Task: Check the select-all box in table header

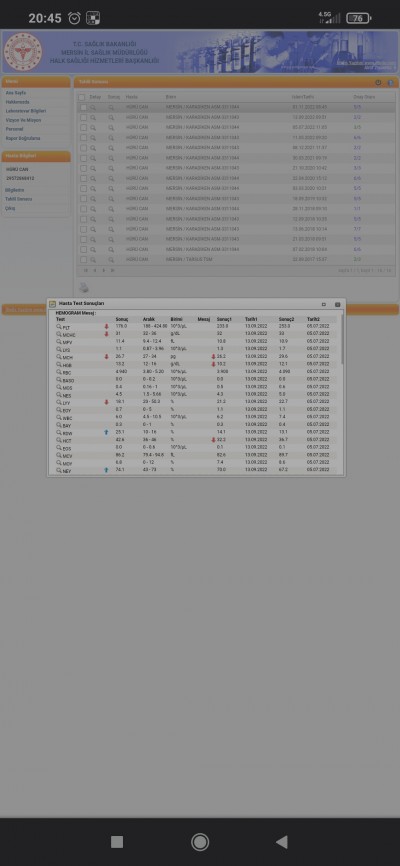Action: click(x=82, y=97)
